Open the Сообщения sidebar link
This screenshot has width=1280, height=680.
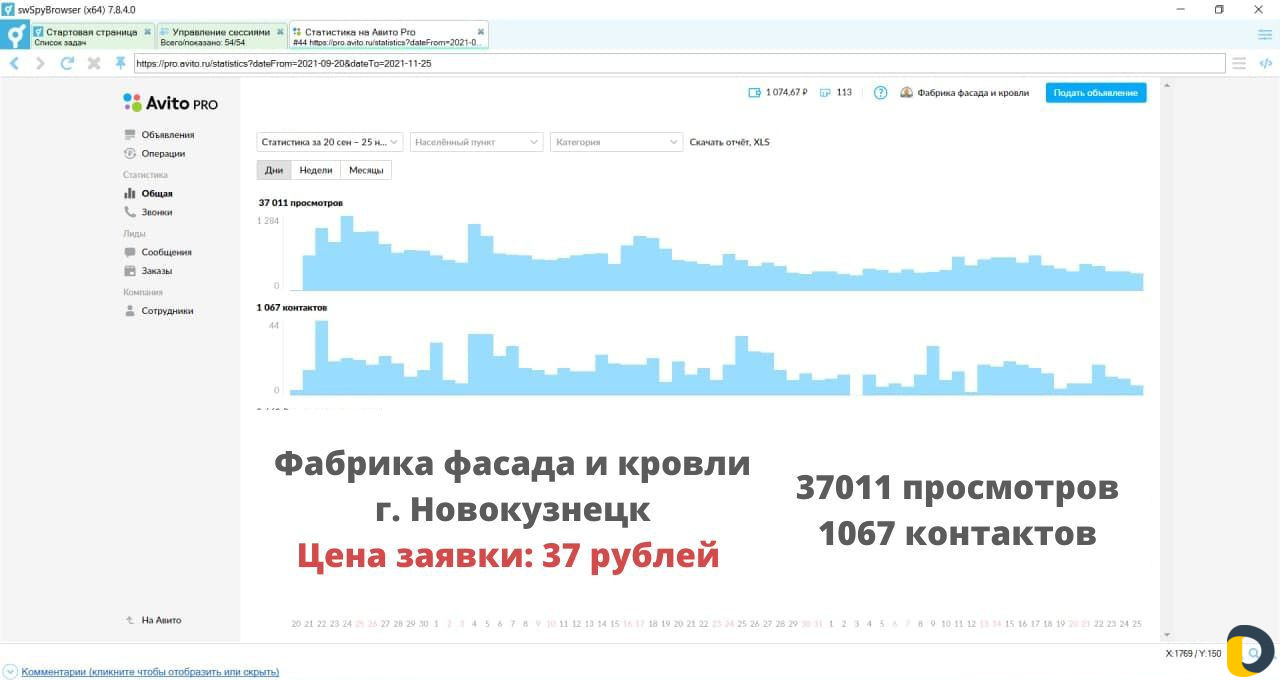[167, 252]
